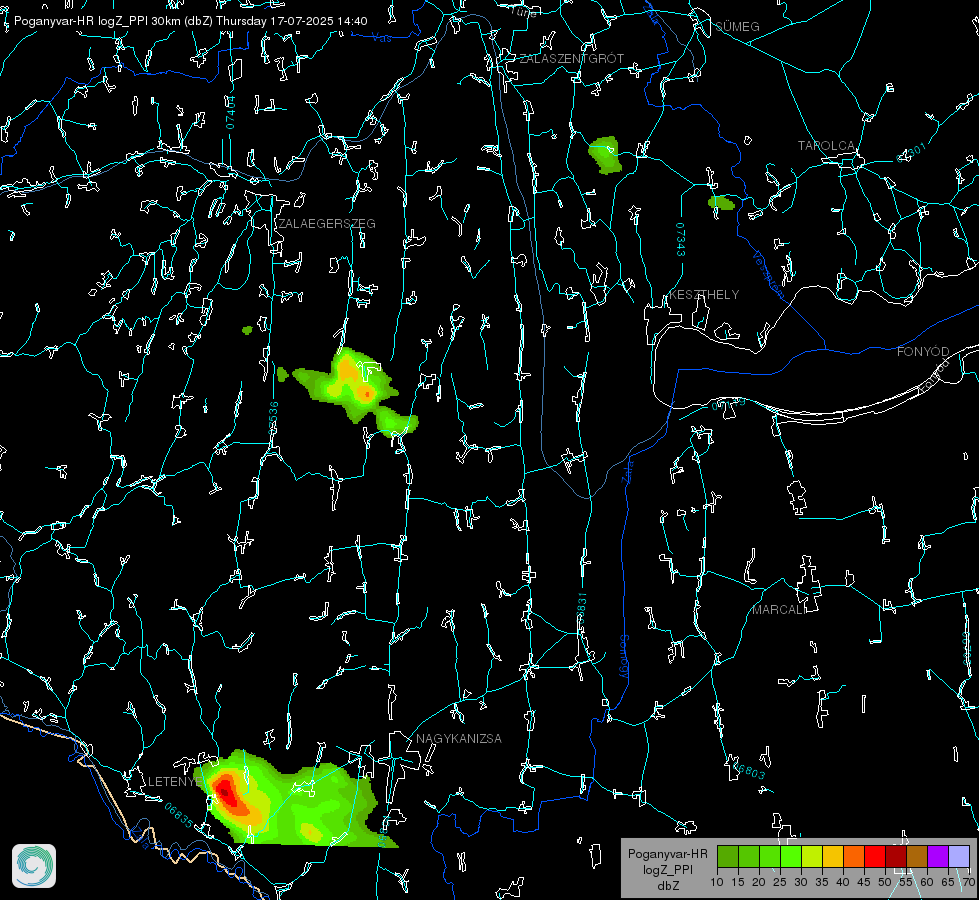
Task: Click the ZALASZENTGRÓT city label
Action: click(x=571, y=59)
